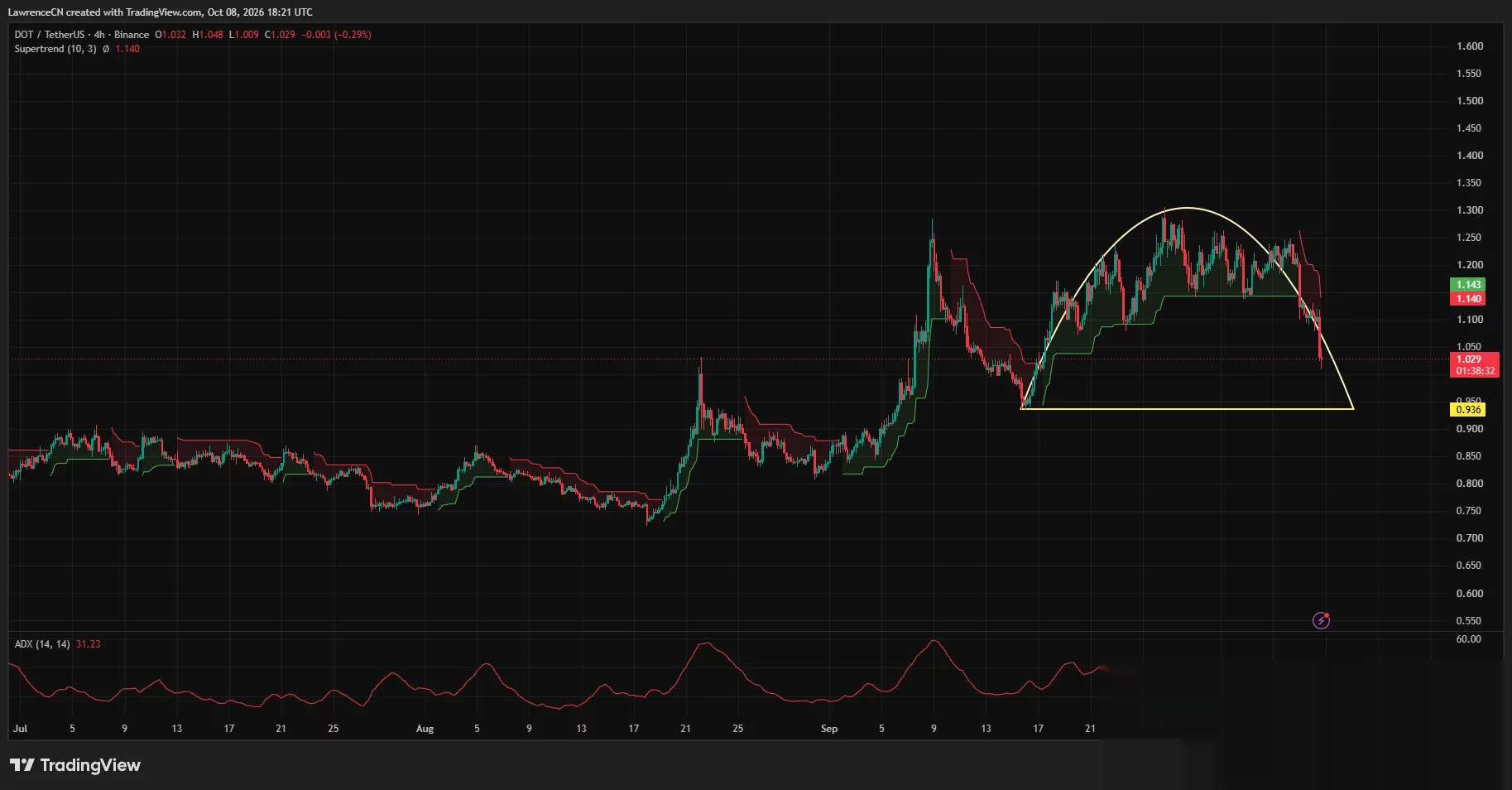1512x790 pixels.
Task: Click the high price H1.048
Action: (x=208, y=35)
